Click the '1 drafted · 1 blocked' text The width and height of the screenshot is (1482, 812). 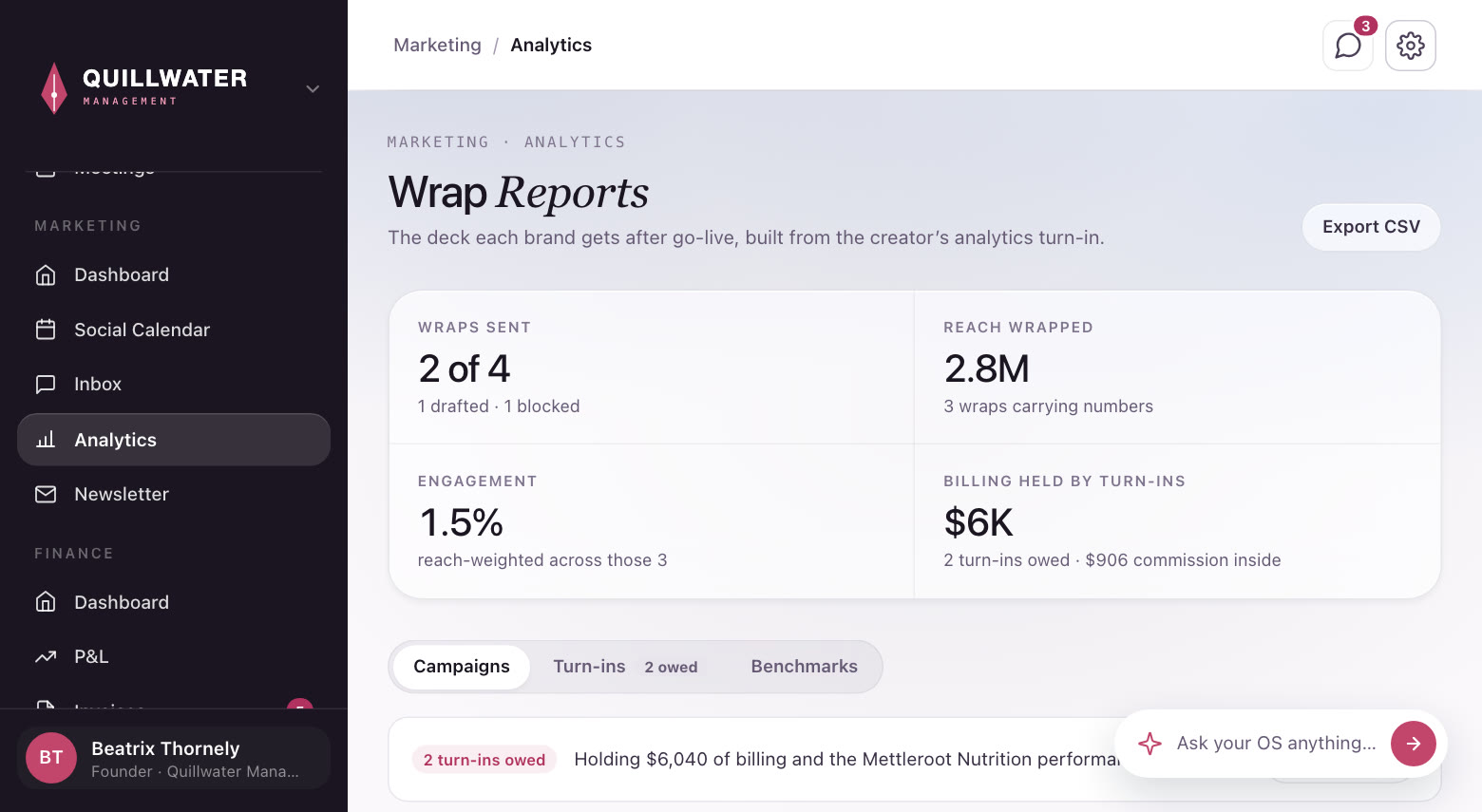point(499,406)
